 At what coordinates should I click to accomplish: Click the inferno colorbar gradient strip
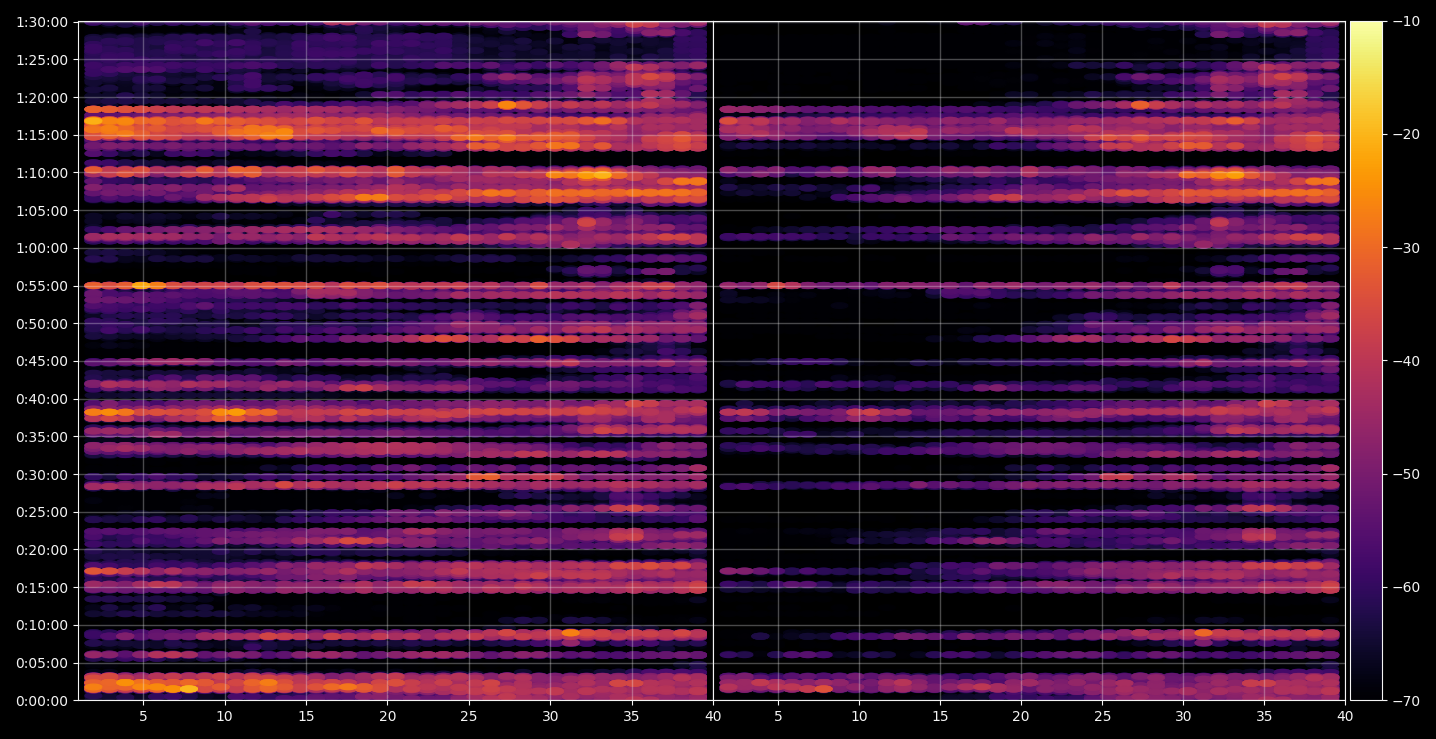[1366, 361]
